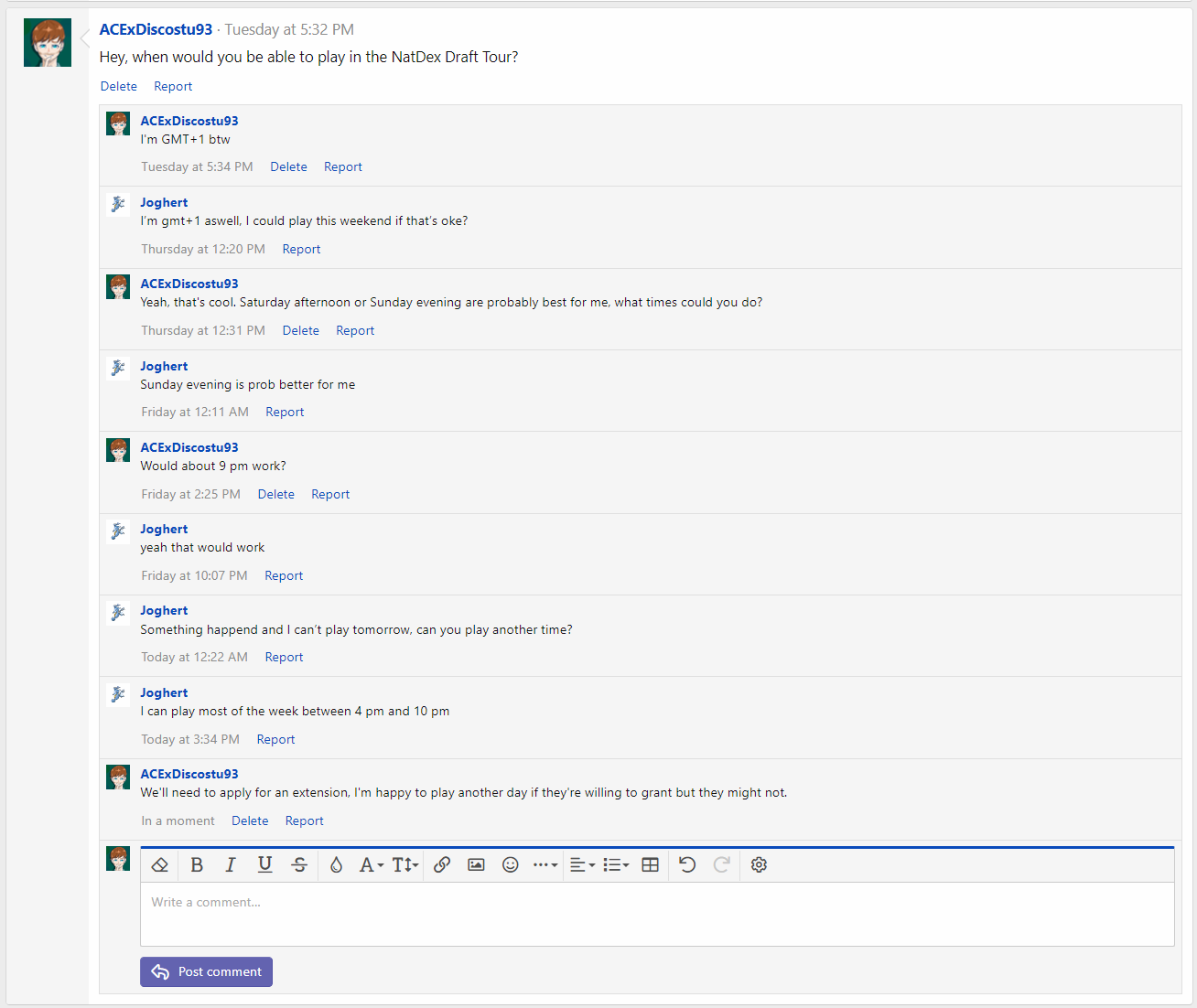Image resolution: width=1197 pixels, height=1008 pixels.
Task: Open the text color droplet picker
Action: (x=336, y=865)
